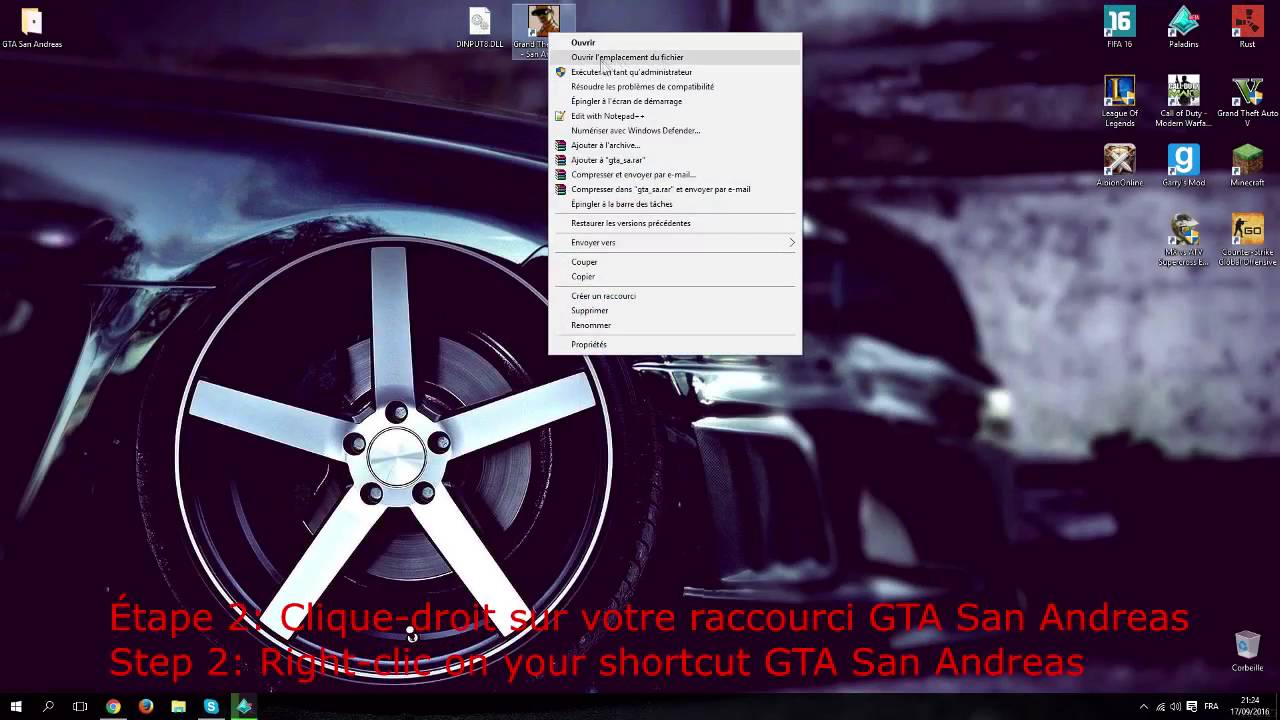The image size is (1280, 720).
Task: Select the Minecraft desktop icon
Action: 1247,165
